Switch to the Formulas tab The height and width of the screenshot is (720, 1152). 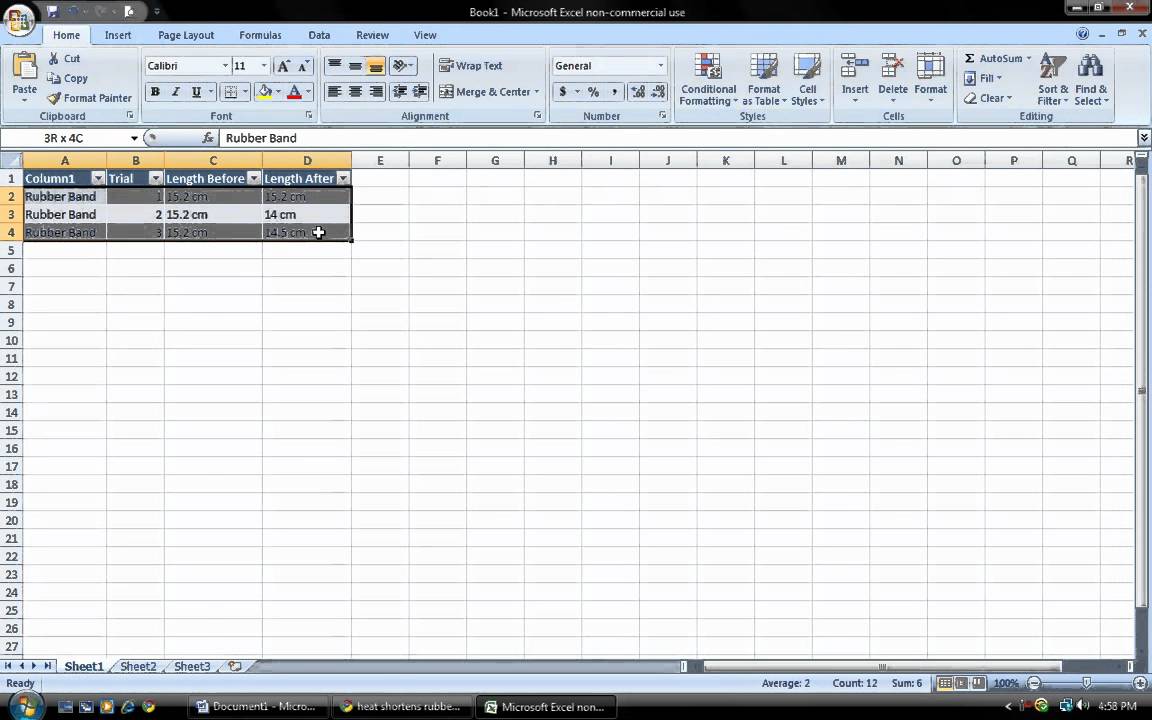260,35
